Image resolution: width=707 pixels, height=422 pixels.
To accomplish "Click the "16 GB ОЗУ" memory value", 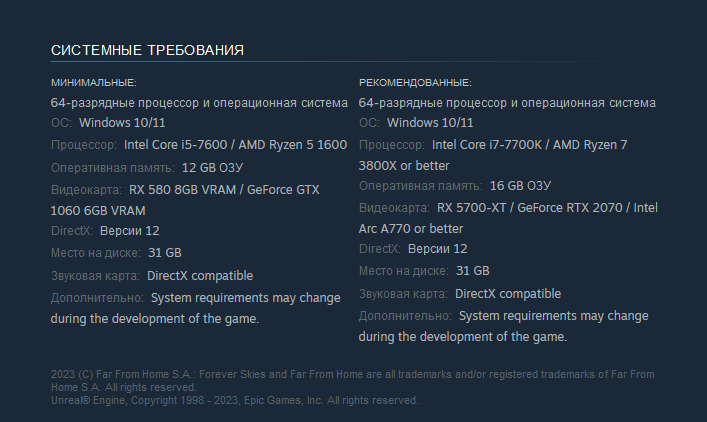I will [520, 186].
